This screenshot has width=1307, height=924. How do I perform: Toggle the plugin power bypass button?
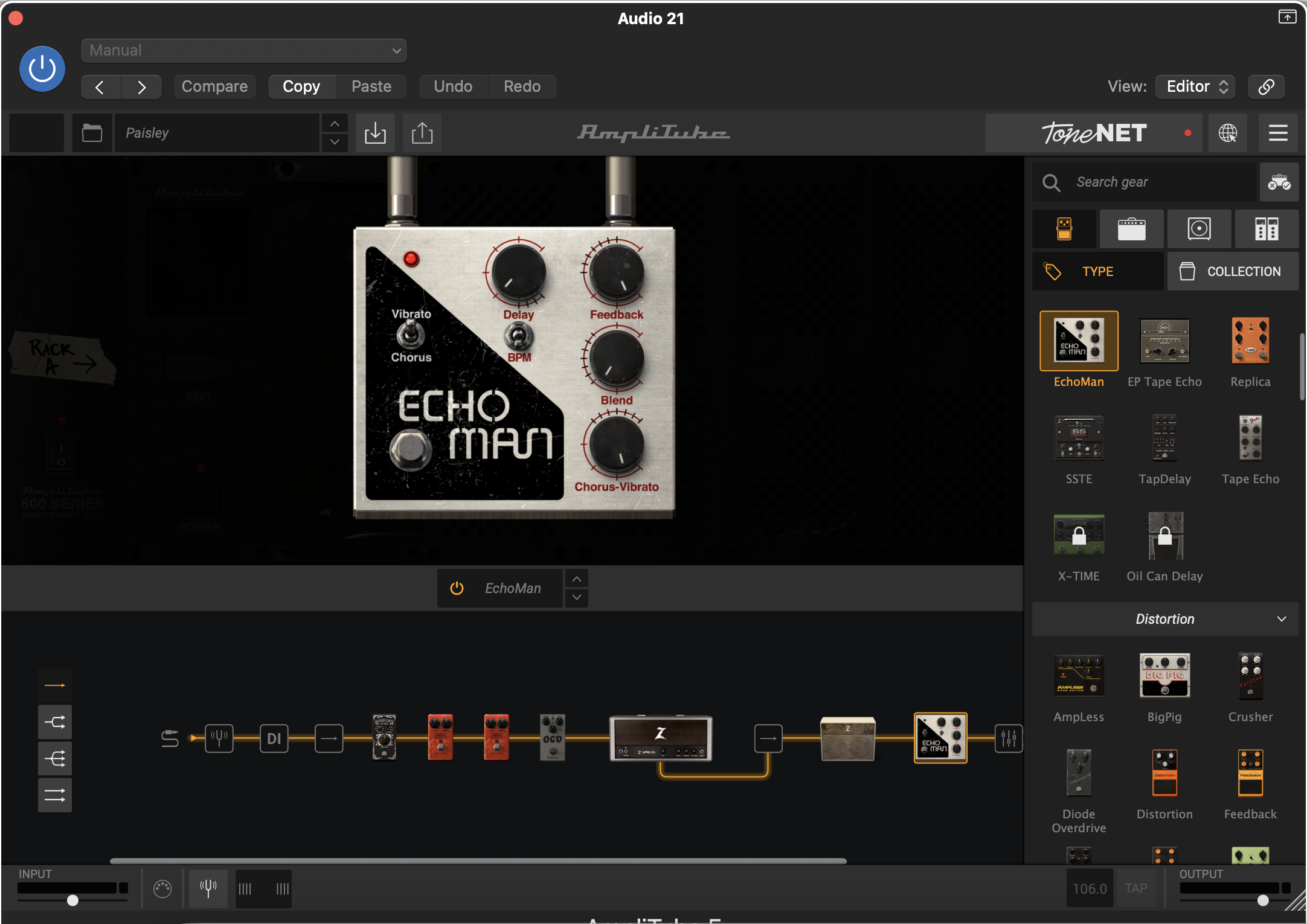pos(42,69)
